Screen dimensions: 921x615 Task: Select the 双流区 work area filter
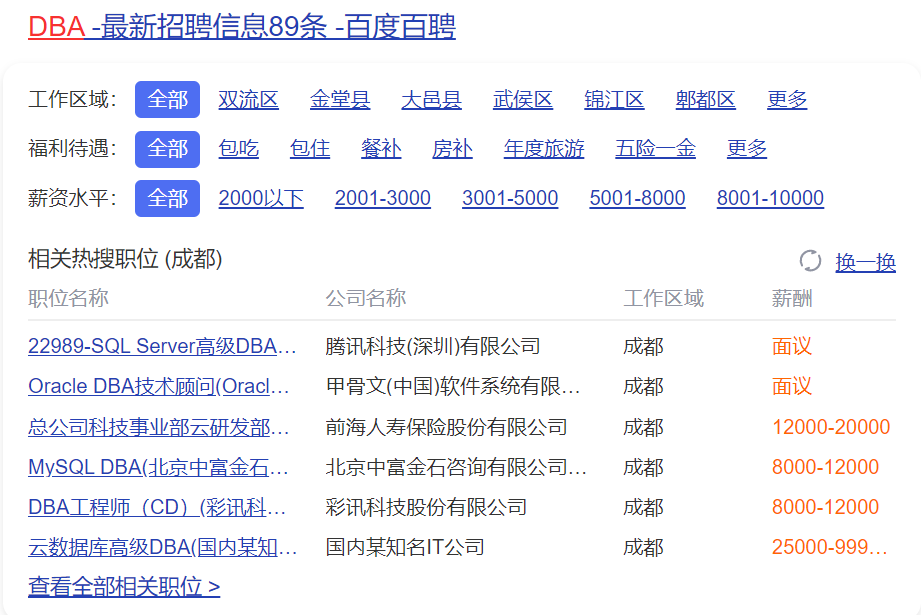pos(249,100)
